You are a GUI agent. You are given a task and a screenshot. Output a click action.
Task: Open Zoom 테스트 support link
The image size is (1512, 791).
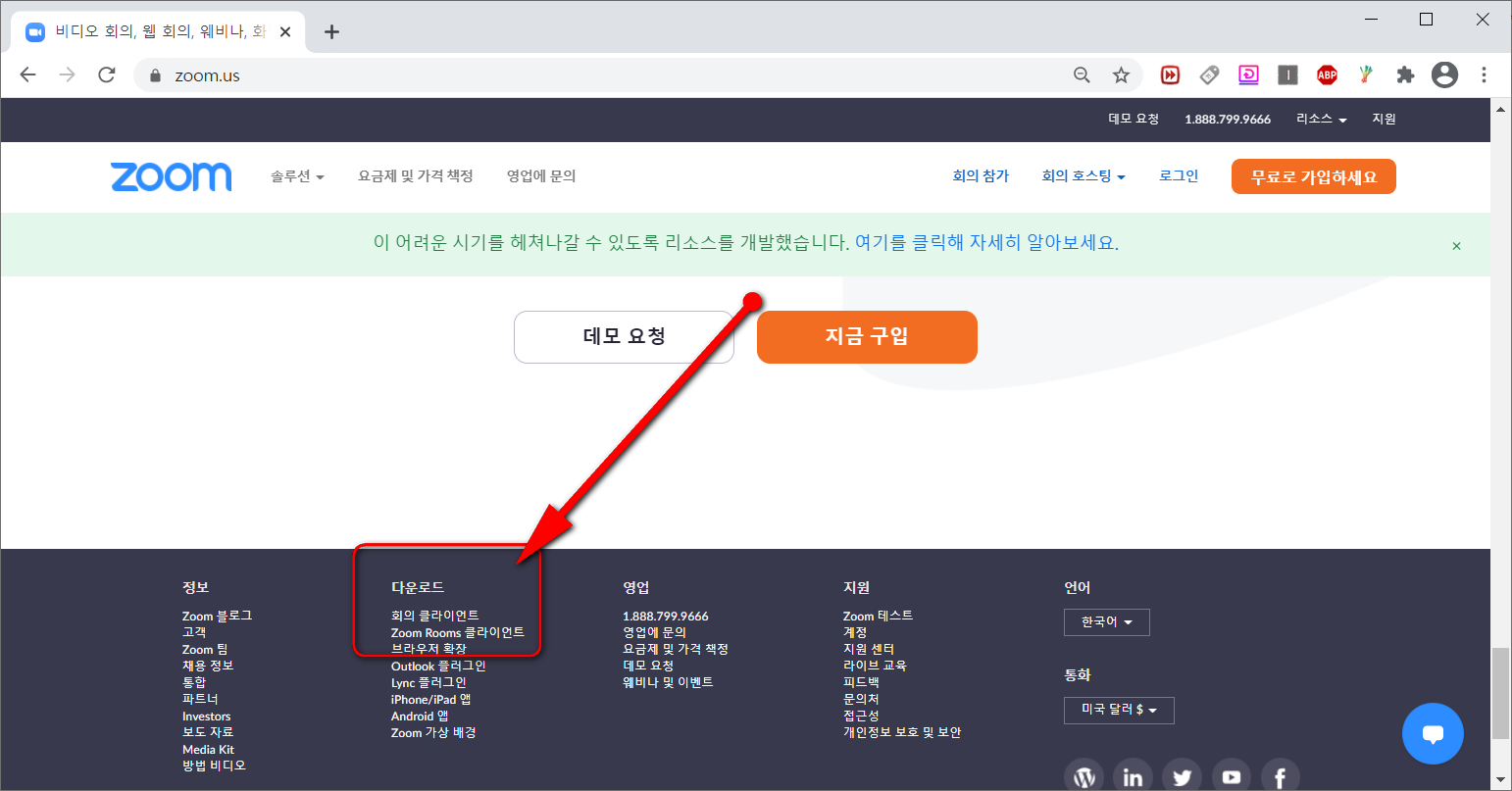coord(878,616)
